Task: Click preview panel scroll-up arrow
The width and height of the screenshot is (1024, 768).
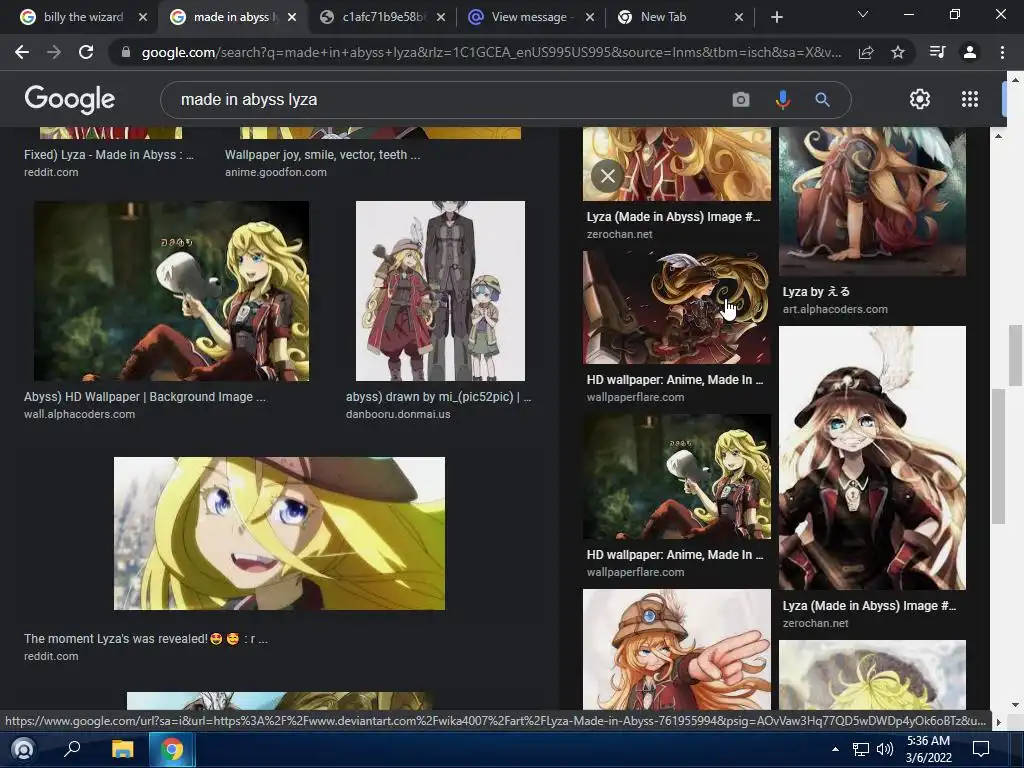Action: coord(998,136)
